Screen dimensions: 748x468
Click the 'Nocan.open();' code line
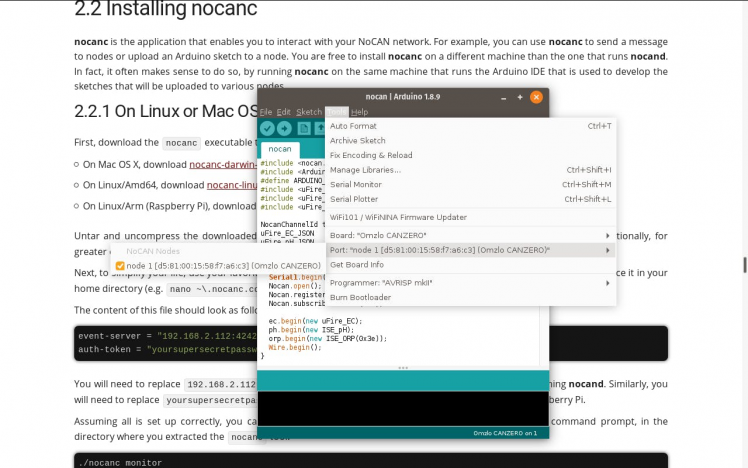tap(295, 286)
